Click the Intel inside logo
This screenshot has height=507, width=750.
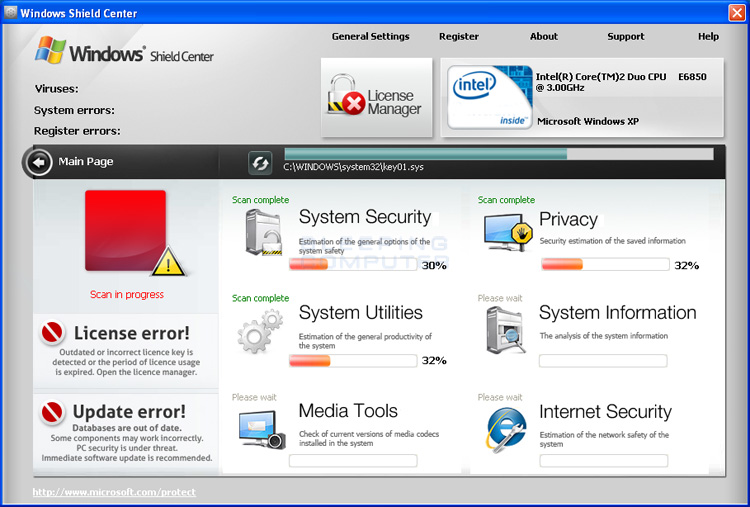(489, 97)
